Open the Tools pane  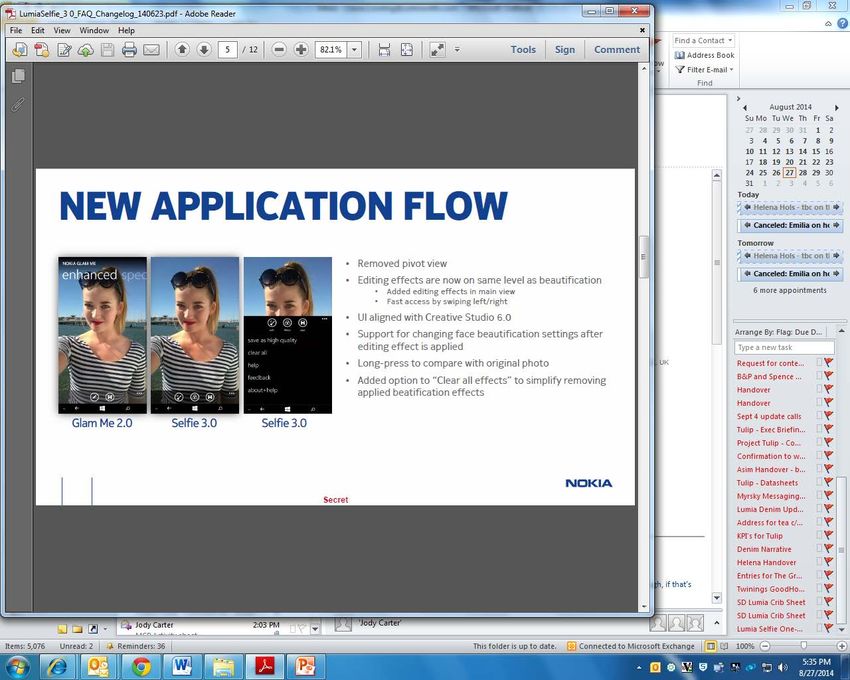click(x=523, y=49)
